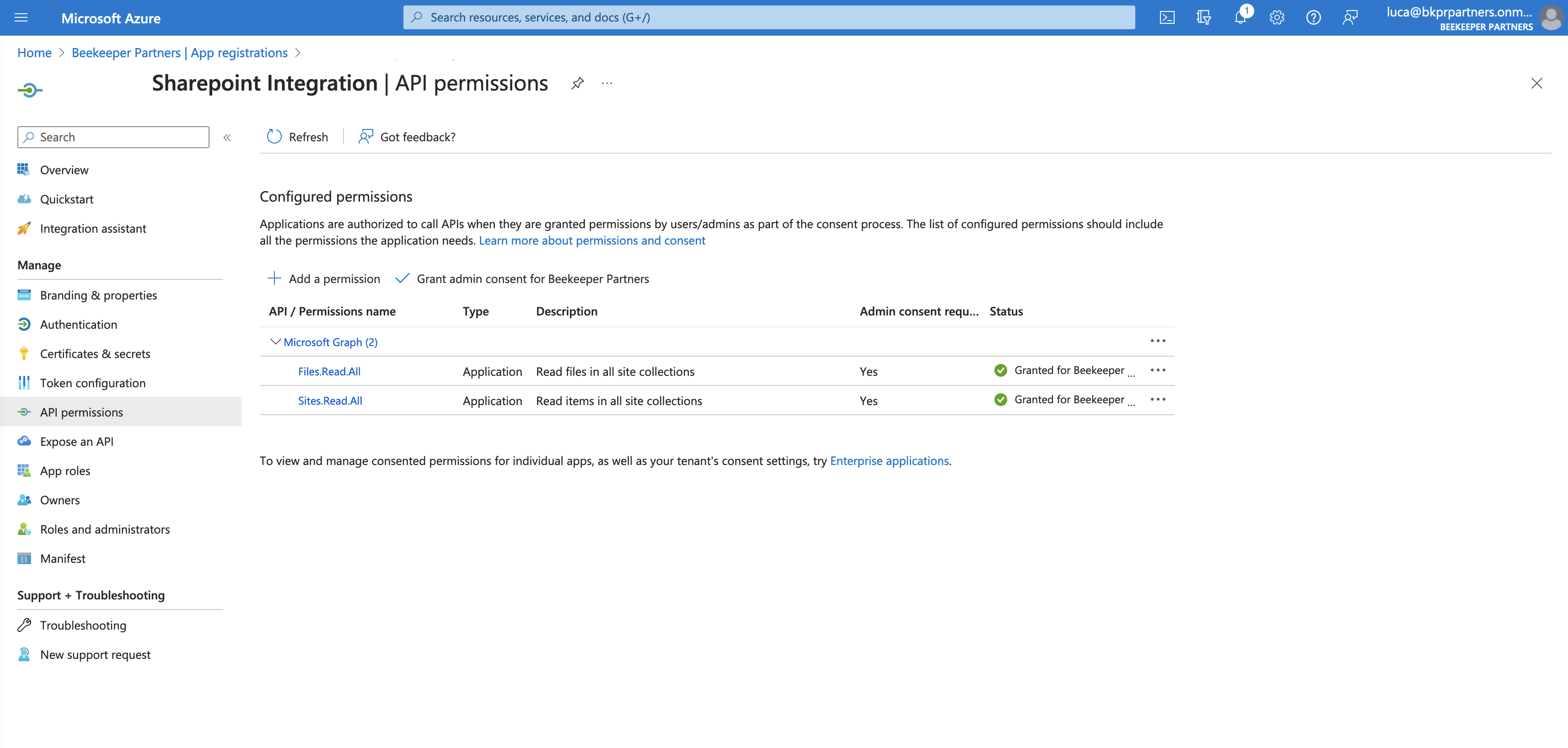Go to Certificates & secrets
The image size is (1568, 748).
pyautogui.click(x=95, y=353)
